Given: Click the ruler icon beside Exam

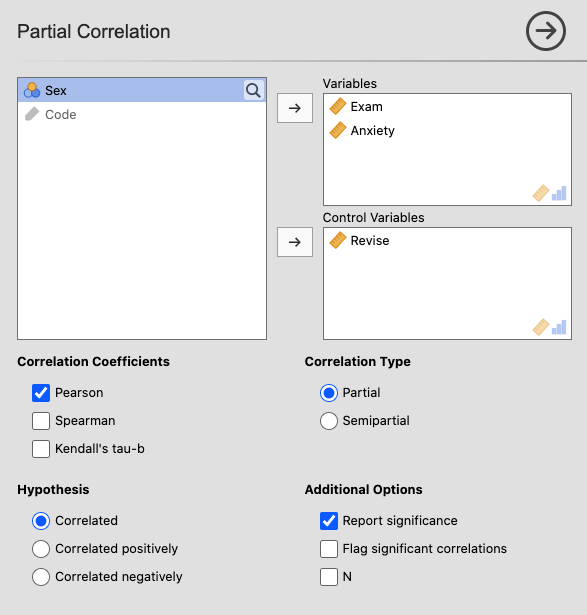Looking at the screenshot, I should pos(338,106).
